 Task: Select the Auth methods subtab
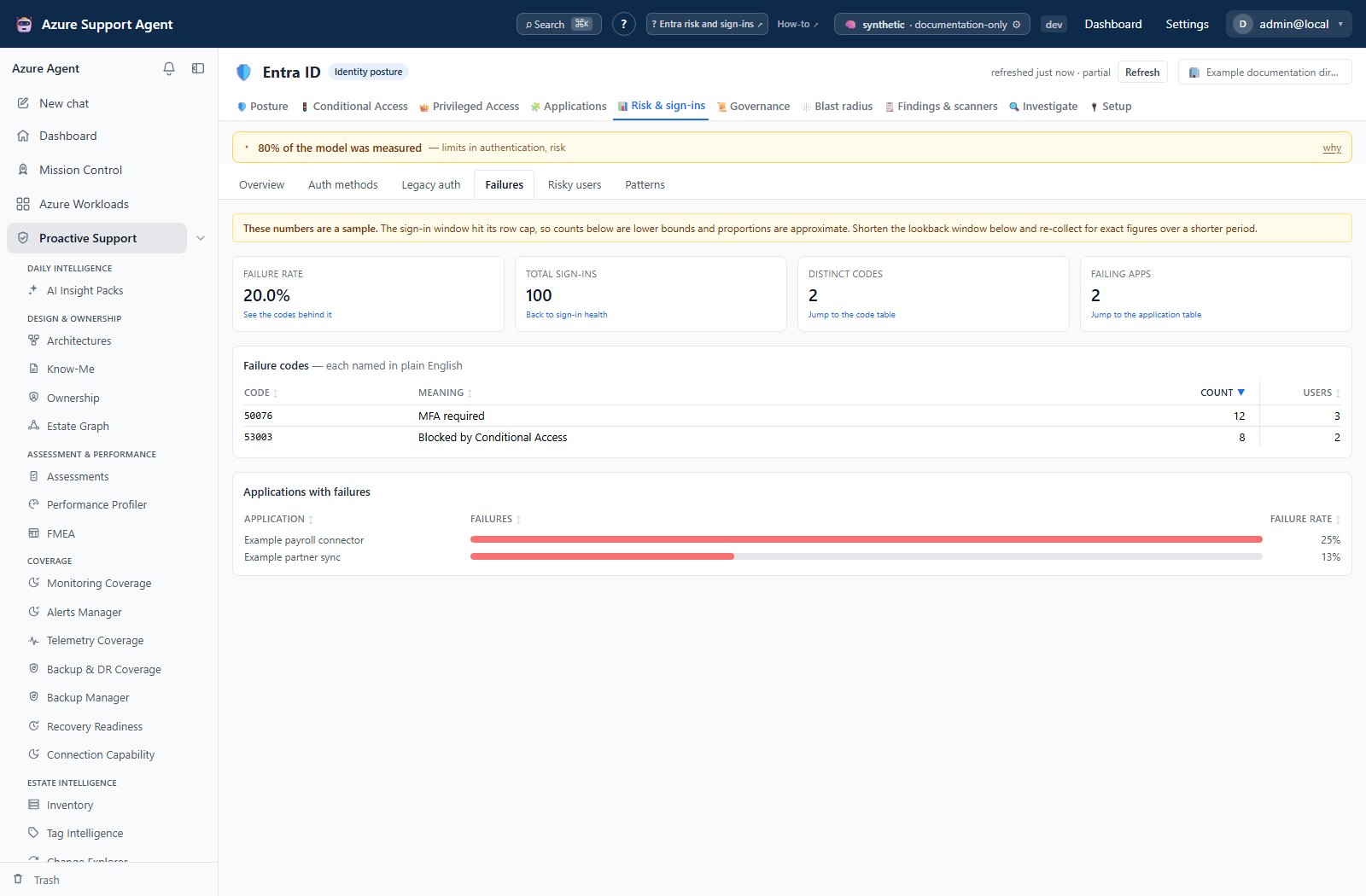(x=343, y=184)
